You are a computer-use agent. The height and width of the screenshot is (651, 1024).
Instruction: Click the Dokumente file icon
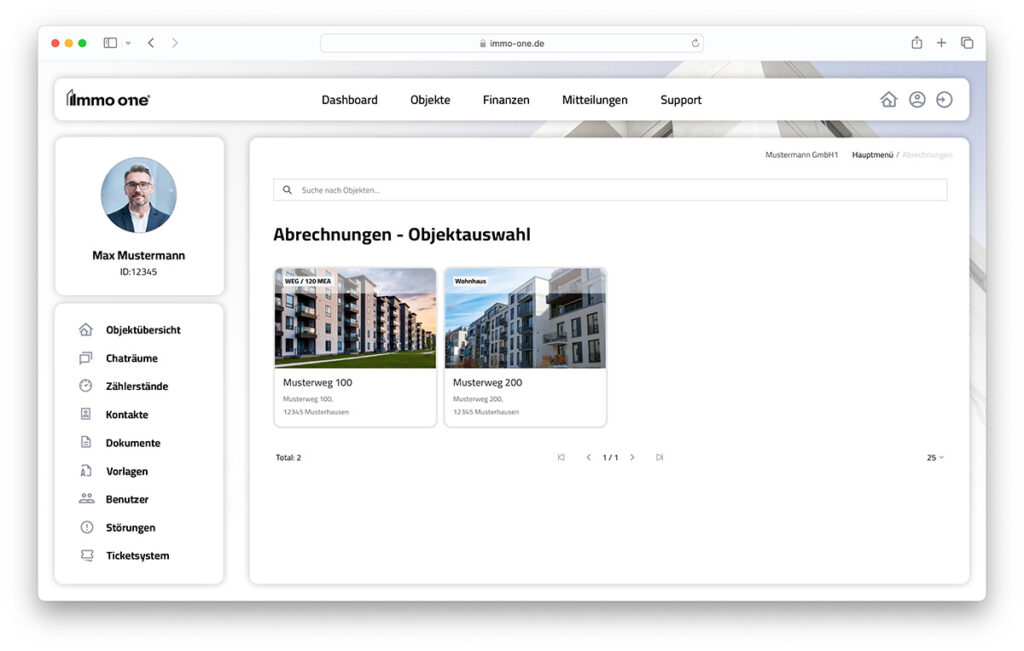(x=86, y=442)
